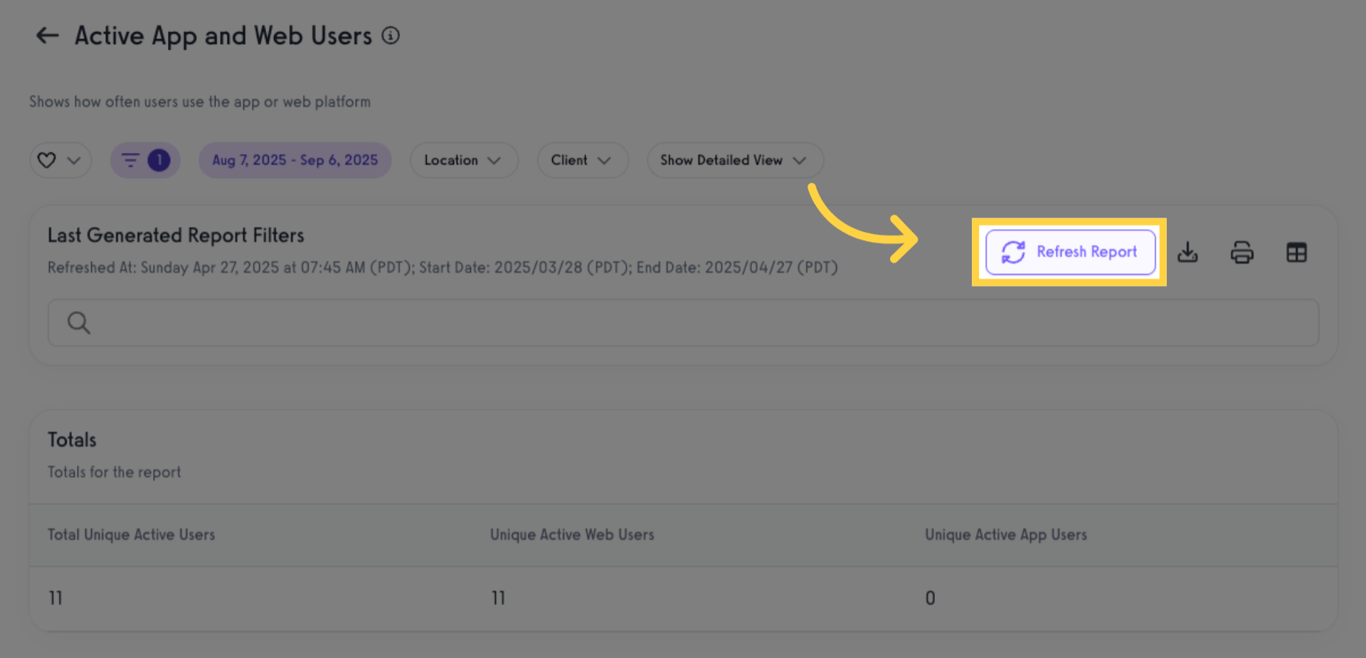Expand the Show Detailed View dropdown
Screen dimensions: 1366x658
click(734, 160)
